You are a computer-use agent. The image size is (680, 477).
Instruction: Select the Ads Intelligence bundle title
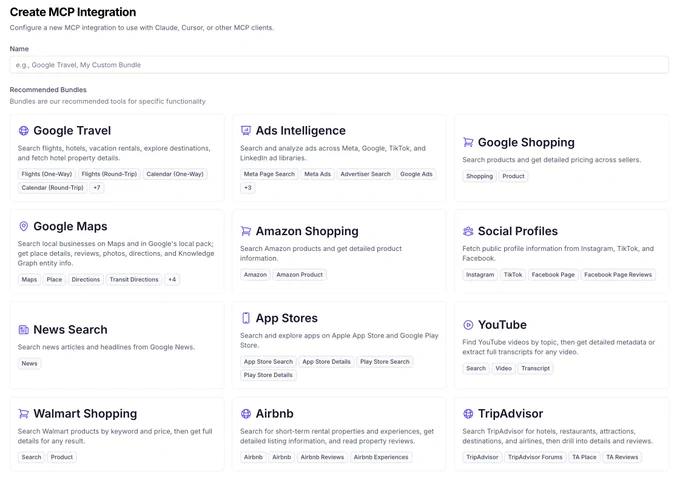[301, 131]
